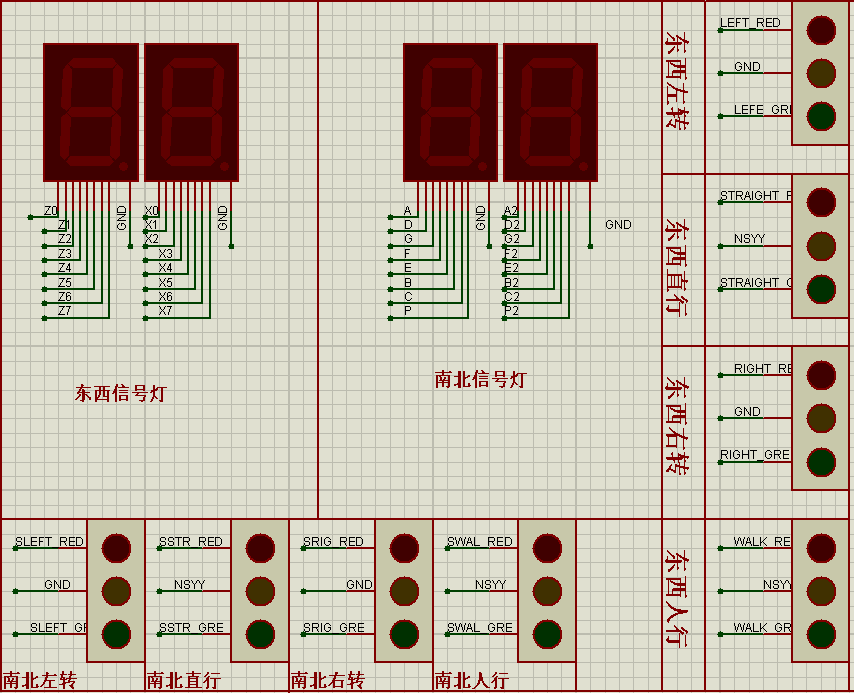This screenshot has width=854, height=693.
Task: Select the 南北左转 label
Action: (39, 680)
